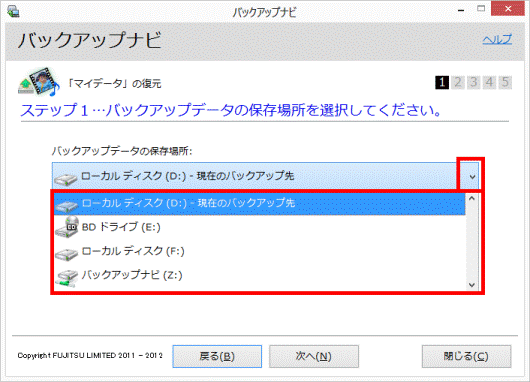
Task: Click the バックアップデータの保存場所: label
Action: point(122,151)
